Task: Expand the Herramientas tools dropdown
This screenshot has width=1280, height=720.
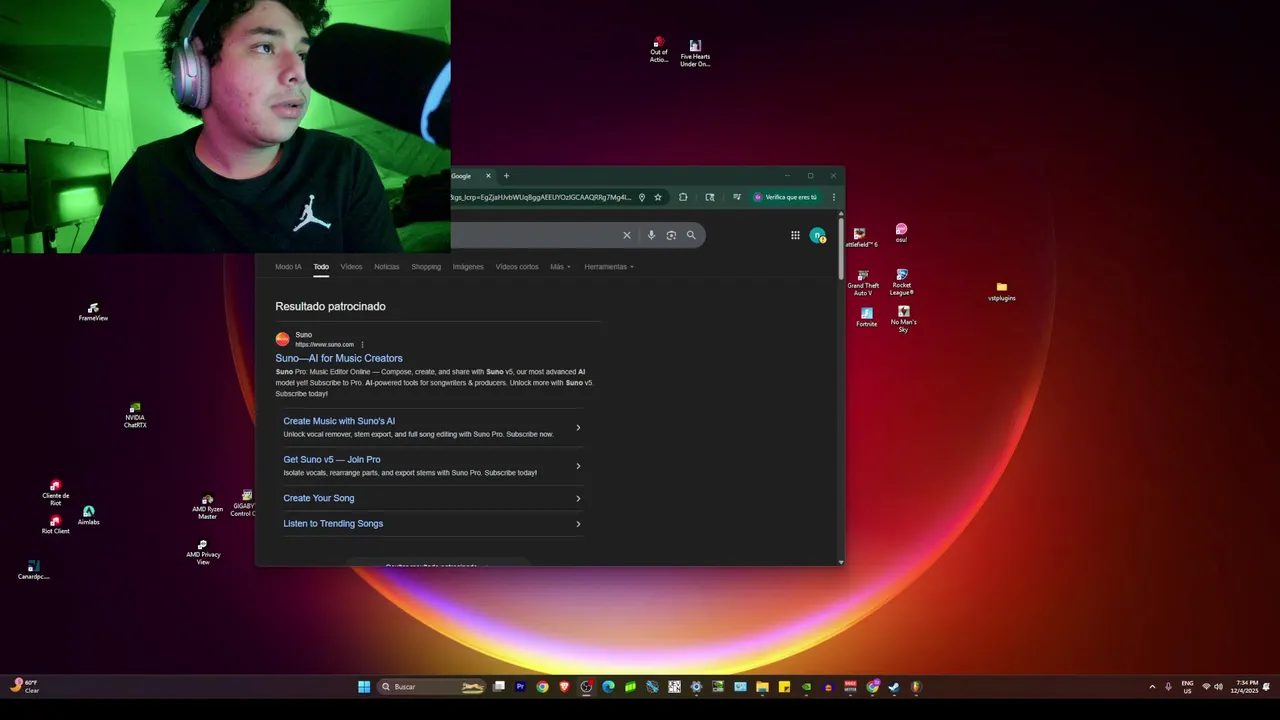Action: click(x=609, y=267)
